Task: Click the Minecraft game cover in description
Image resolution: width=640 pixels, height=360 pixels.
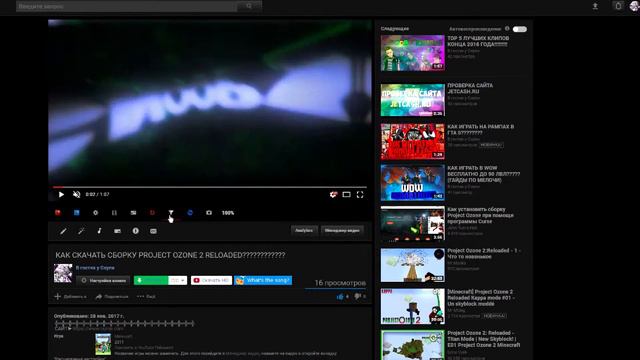Action: [103, 344]
